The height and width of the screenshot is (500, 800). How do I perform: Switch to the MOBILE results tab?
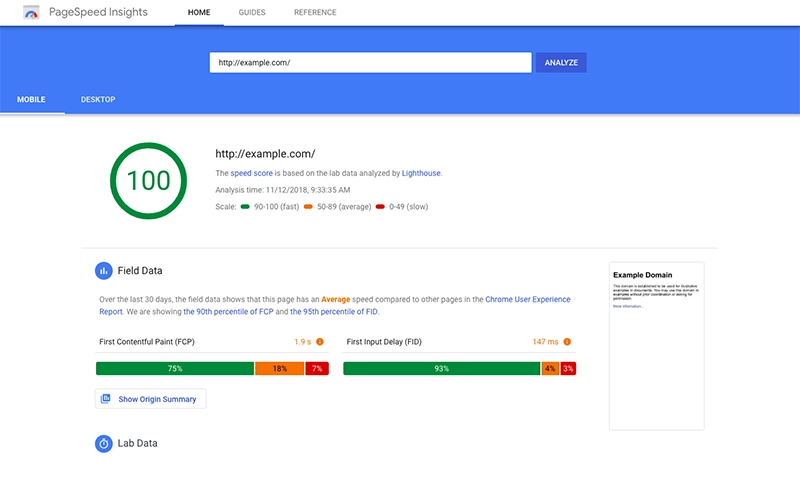[x=31, y=99]
